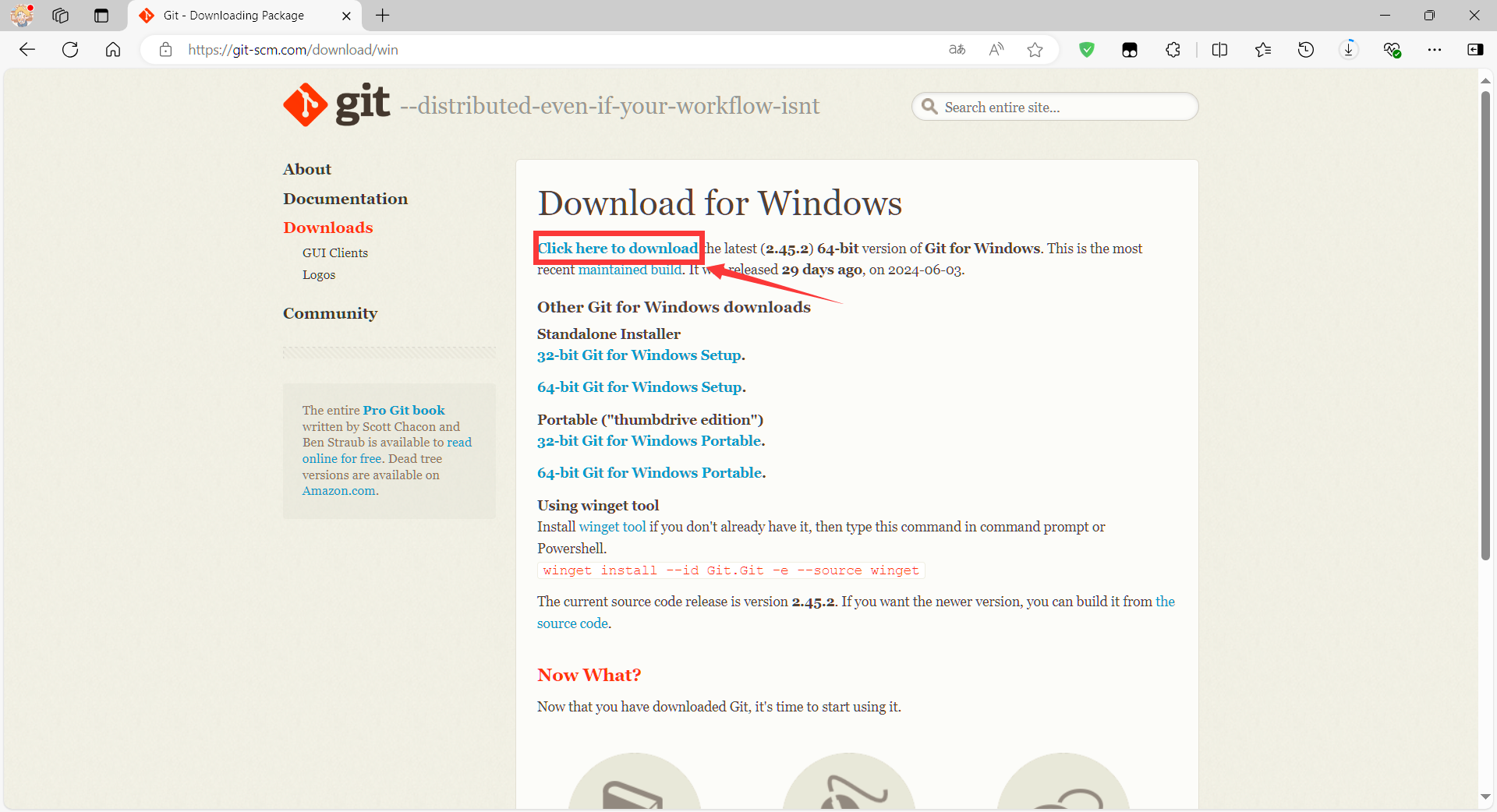The image size is (1497, 812).
Task: Open the workspaces icon
Action: tap(61, 16)
